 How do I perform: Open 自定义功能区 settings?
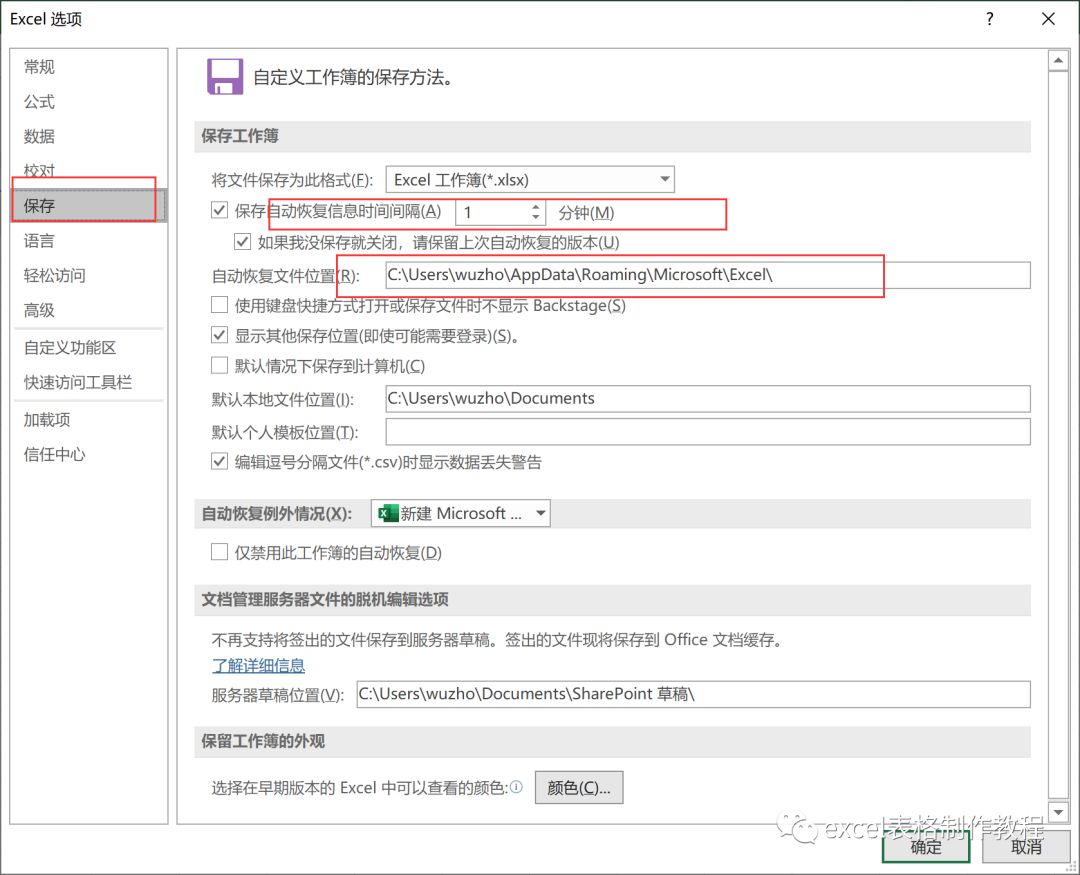70,347
